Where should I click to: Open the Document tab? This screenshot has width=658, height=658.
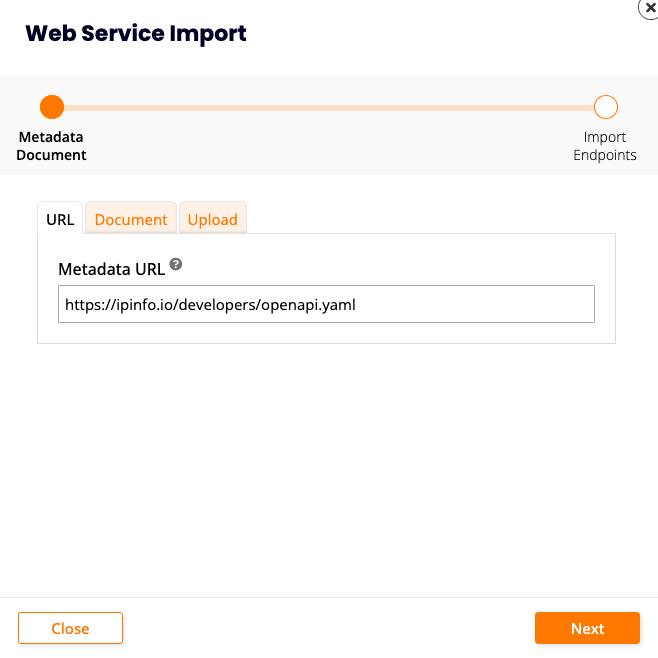pos(131,219)
